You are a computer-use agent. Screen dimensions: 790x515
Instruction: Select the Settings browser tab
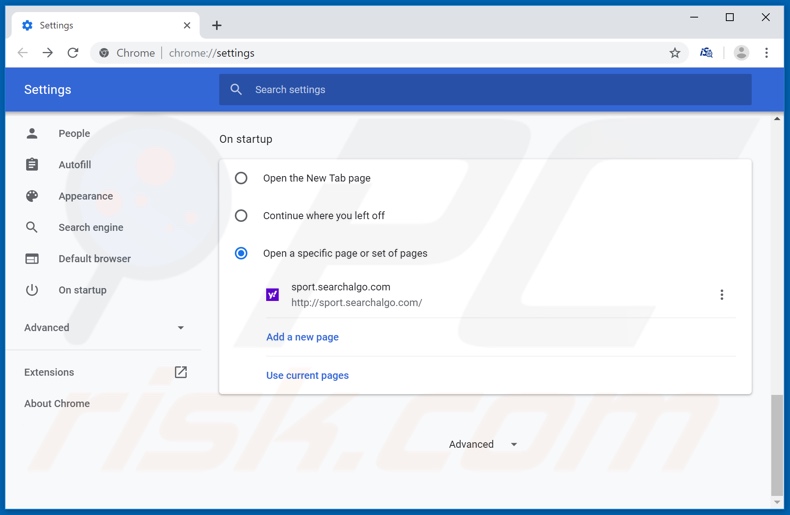(105, 25)
